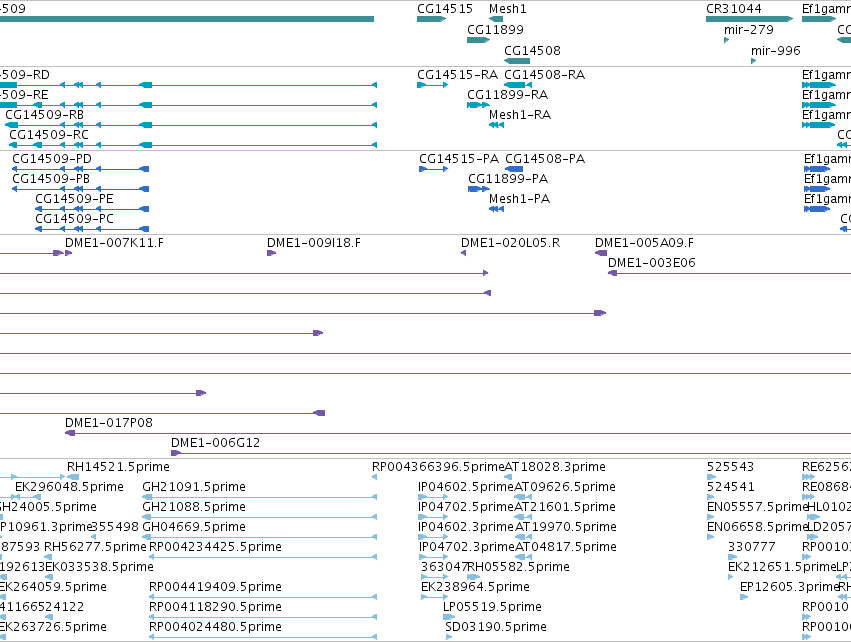Select EST label EK263726.5prime
Image resolution: width=851 pixels, height=642 pixels.
coord(53,627)
